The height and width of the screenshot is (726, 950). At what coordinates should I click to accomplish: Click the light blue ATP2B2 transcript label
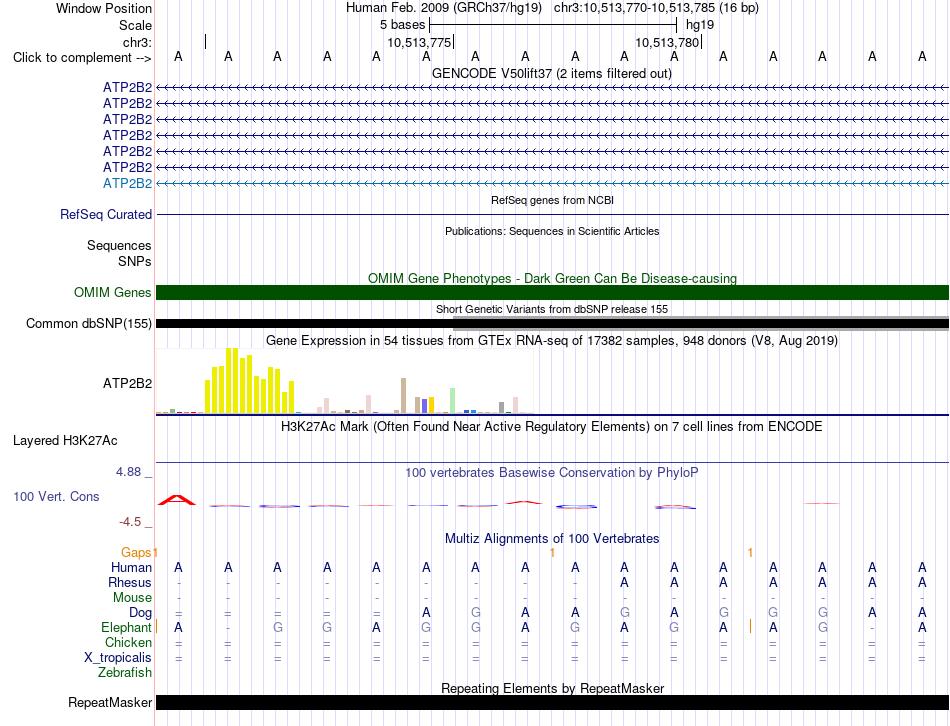click(x=127, y=183)
